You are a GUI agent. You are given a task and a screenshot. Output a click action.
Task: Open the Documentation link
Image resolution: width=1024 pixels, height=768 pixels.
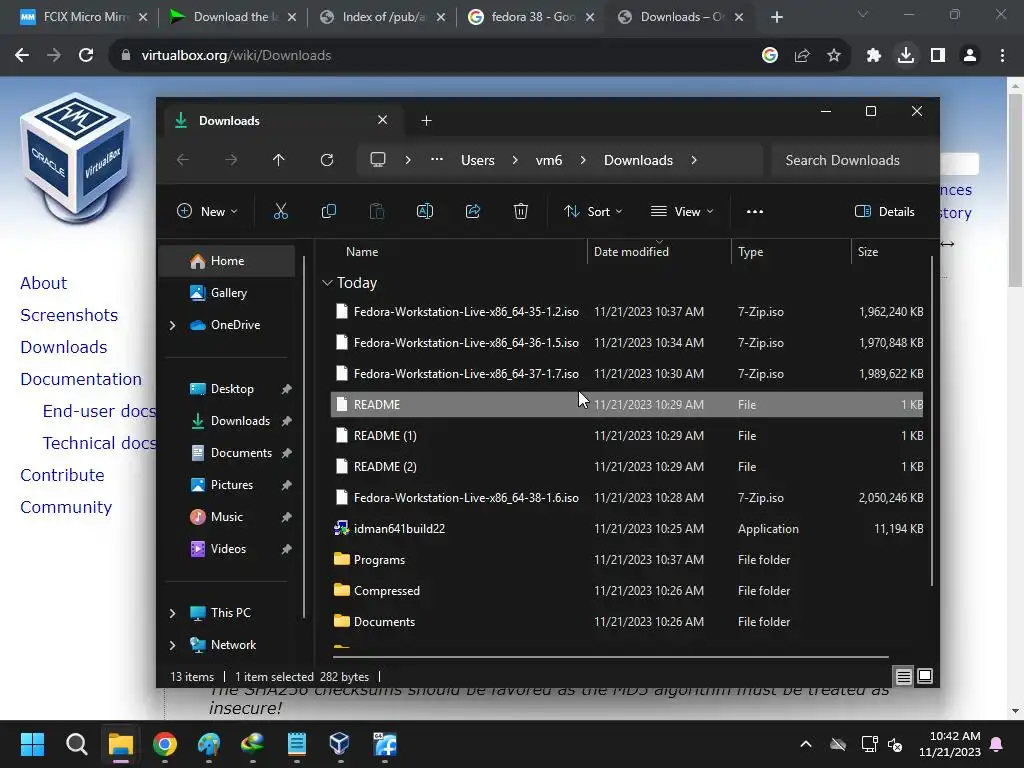(80, 379)
